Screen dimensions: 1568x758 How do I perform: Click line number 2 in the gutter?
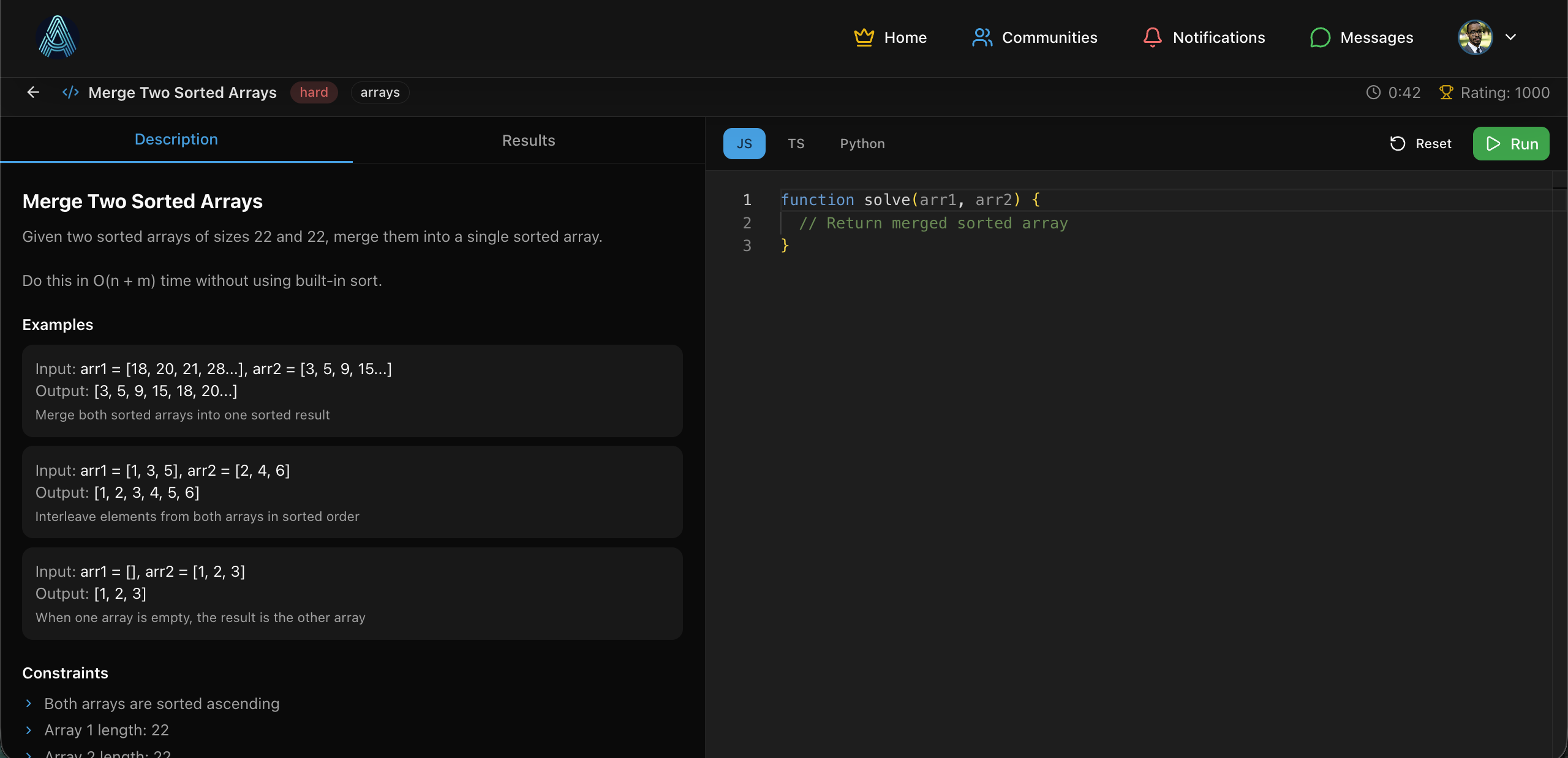[x=747, y=223]
